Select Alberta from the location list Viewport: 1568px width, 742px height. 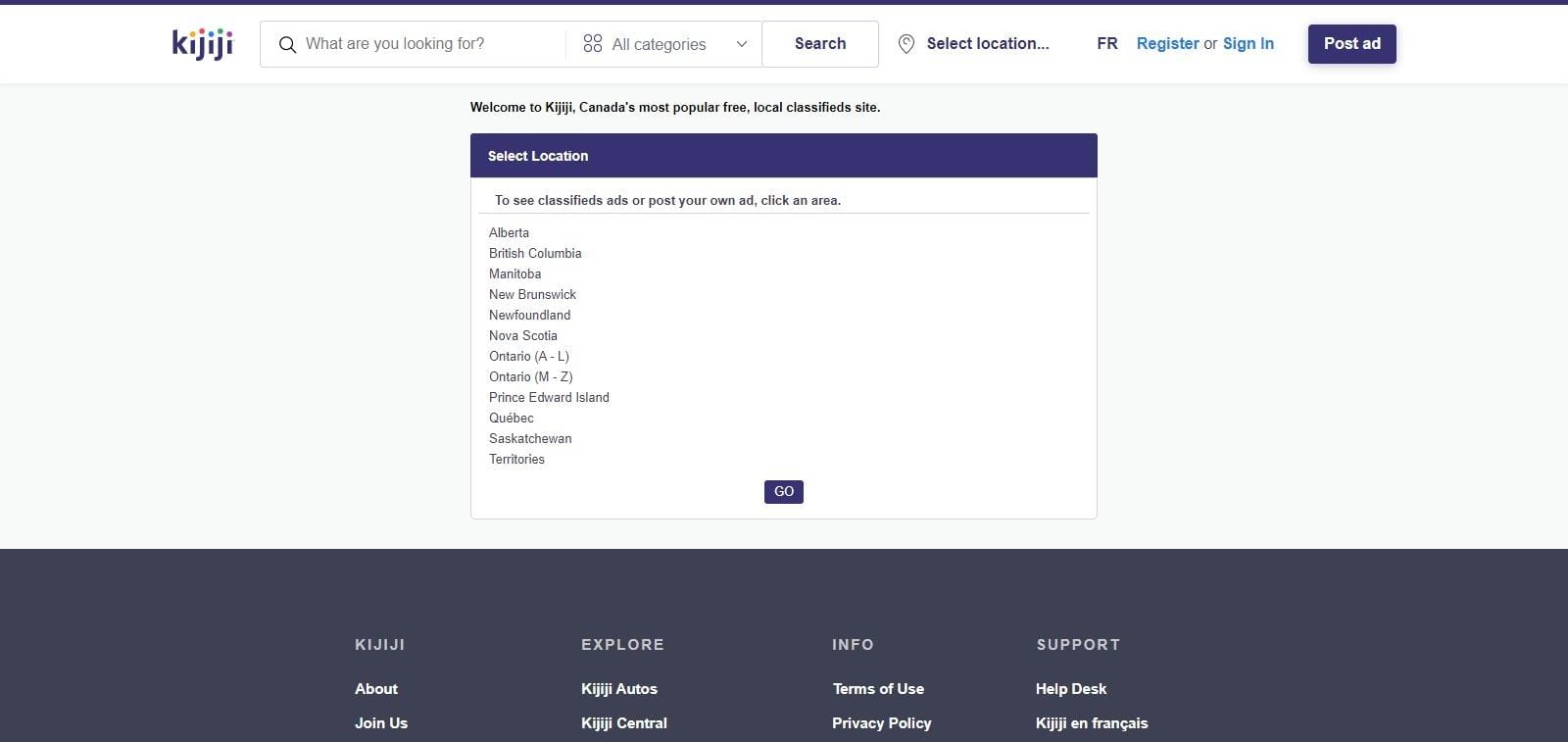509,232
